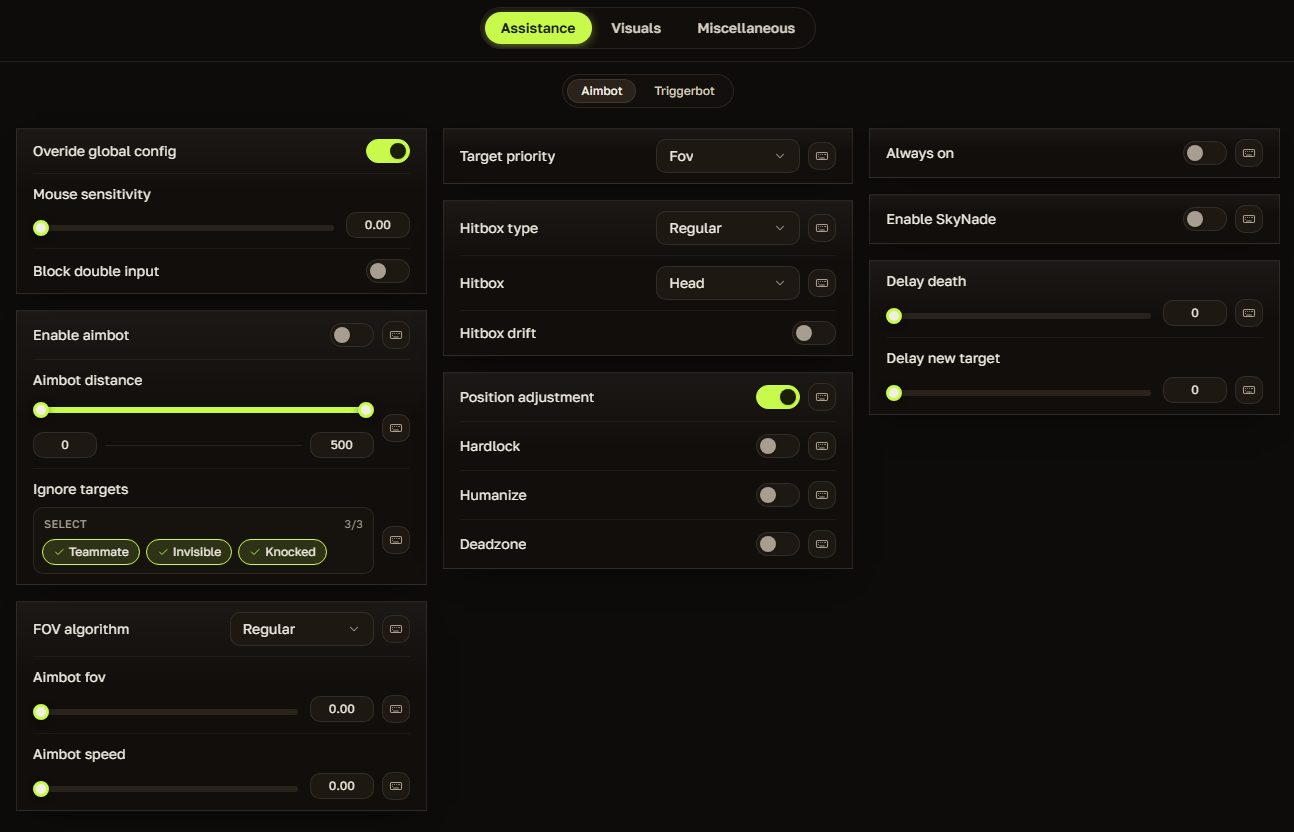Click the keybind icon for Hitbox type
The image size is (1294, 832).
(822, 228)
